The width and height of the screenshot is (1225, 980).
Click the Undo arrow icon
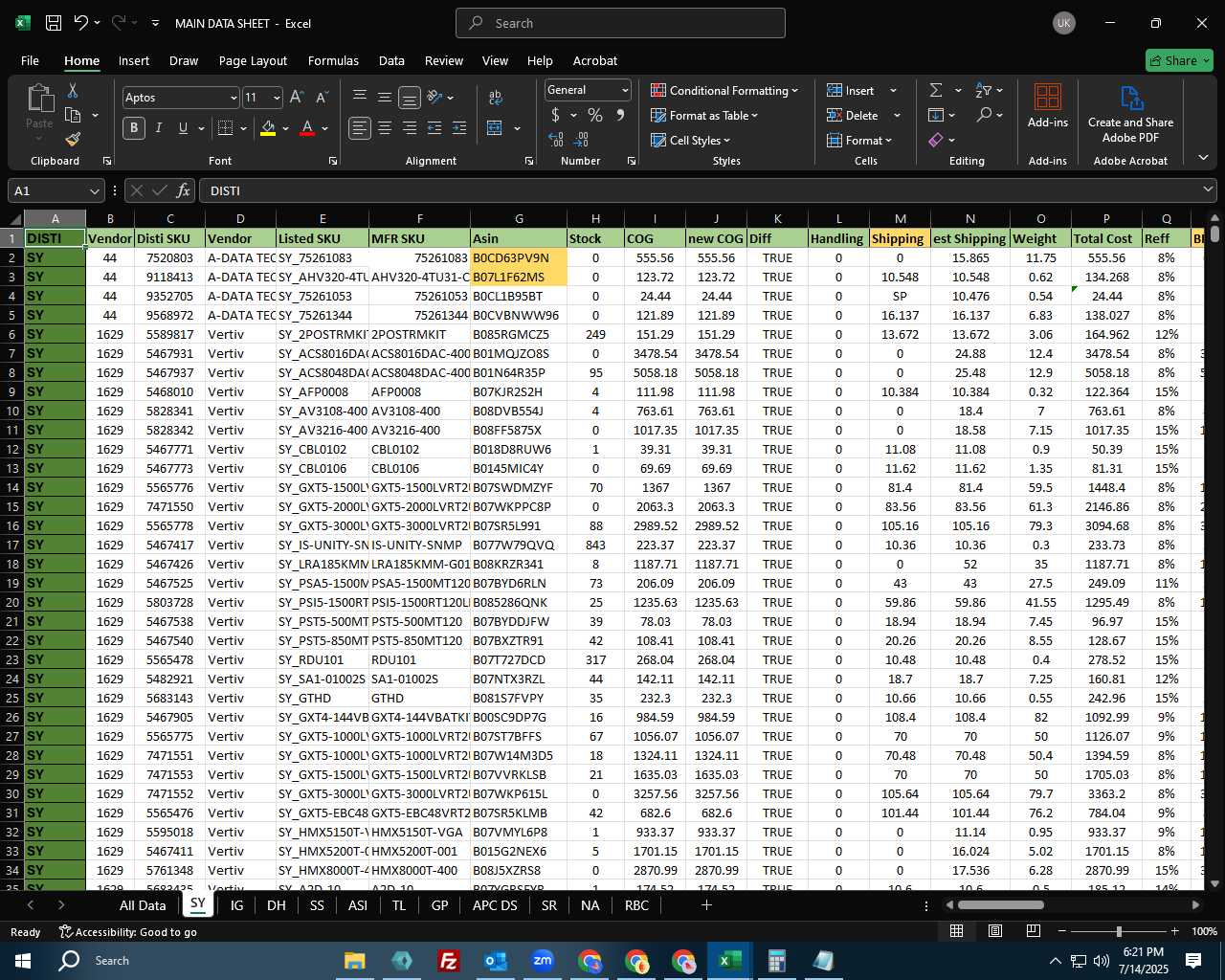[x=80, y=23]
